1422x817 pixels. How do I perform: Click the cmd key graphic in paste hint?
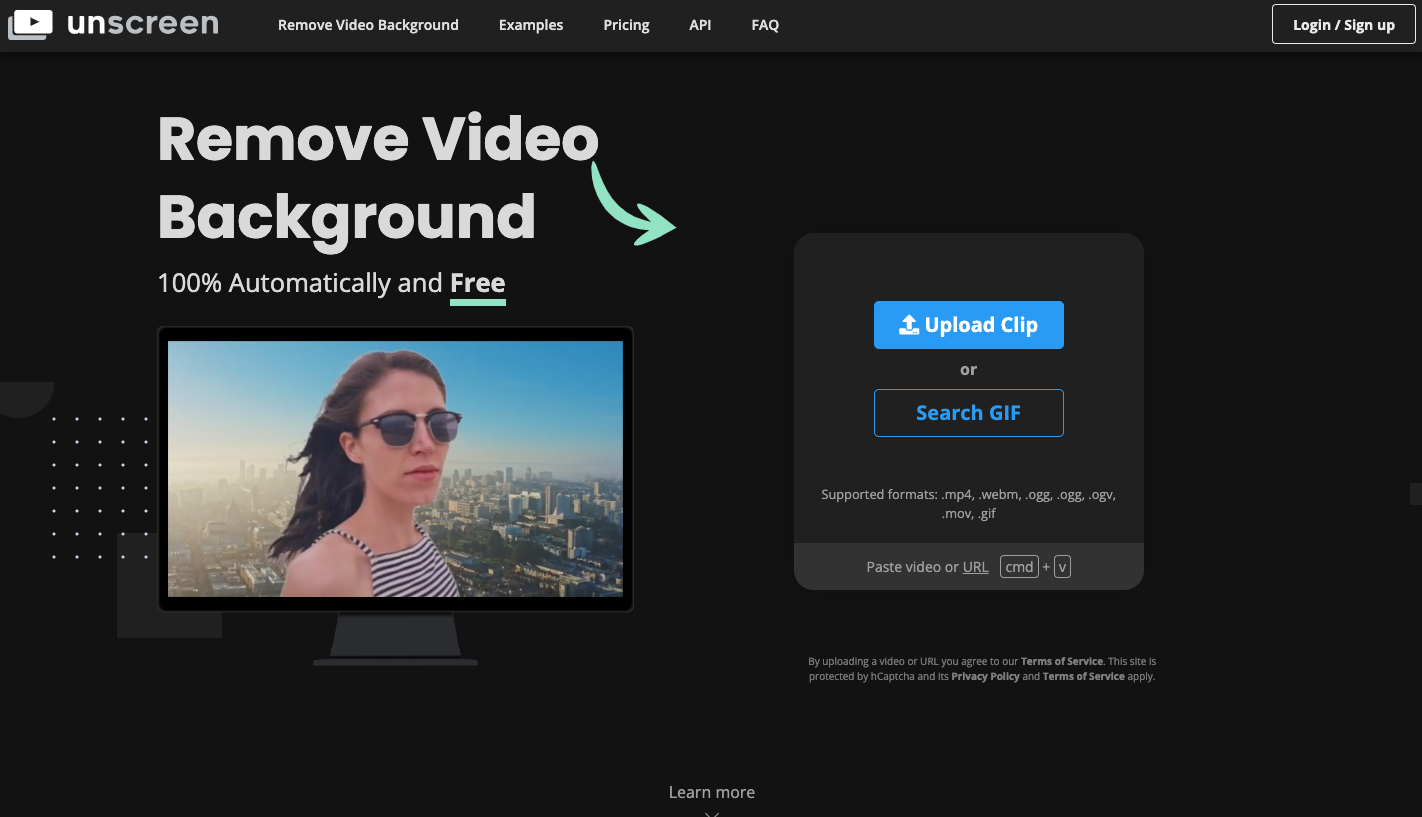[1019, 566]
